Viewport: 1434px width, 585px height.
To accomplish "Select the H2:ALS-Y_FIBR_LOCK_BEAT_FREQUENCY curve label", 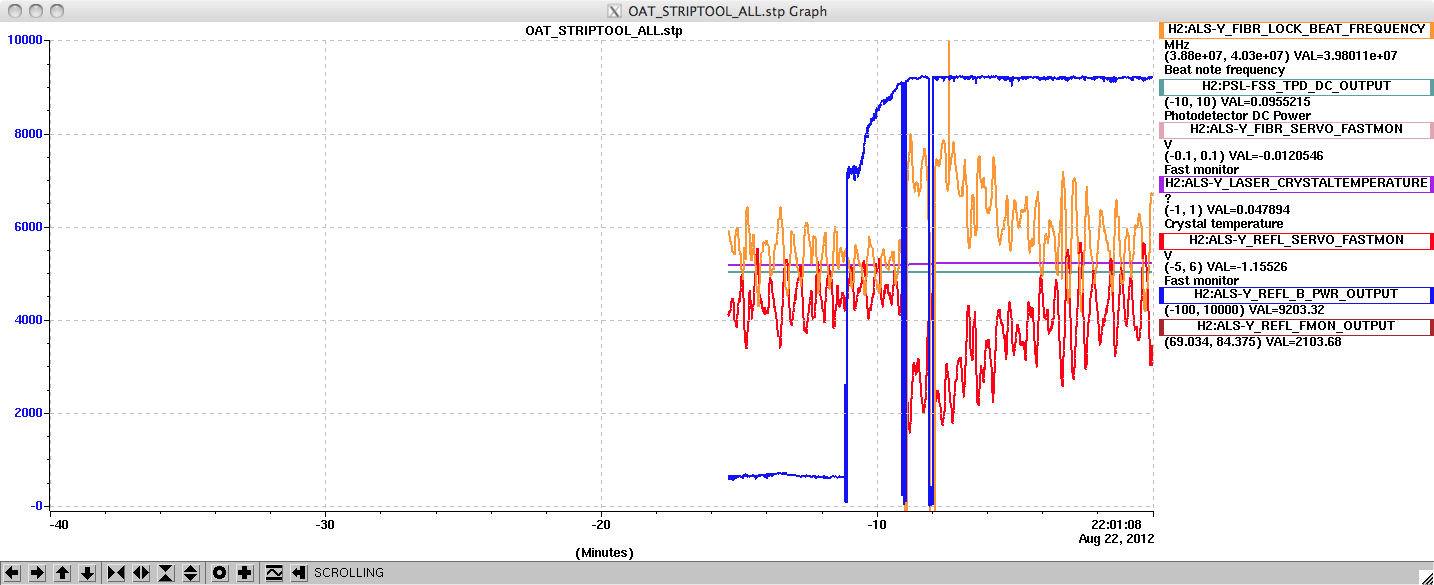I will 1296,30.
